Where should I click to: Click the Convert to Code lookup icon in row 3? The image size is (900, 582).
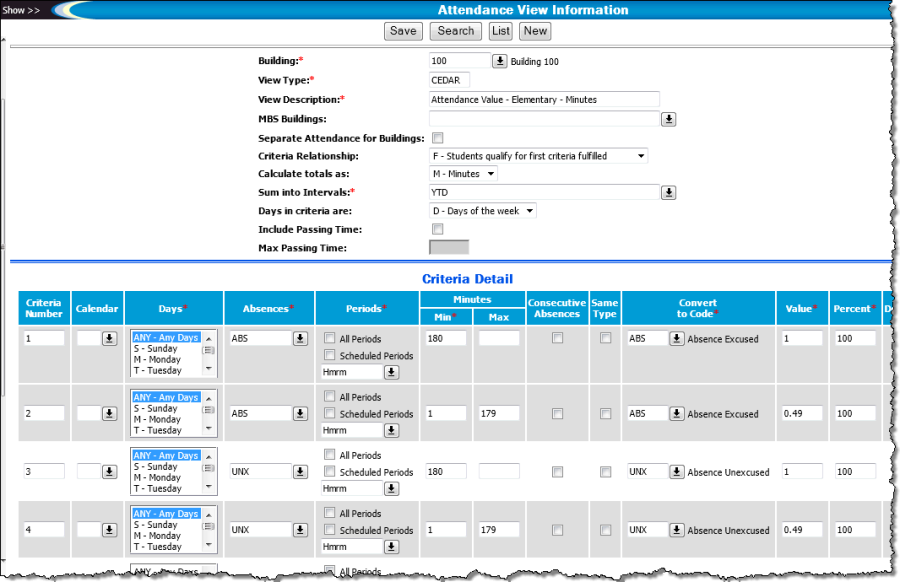677,471
